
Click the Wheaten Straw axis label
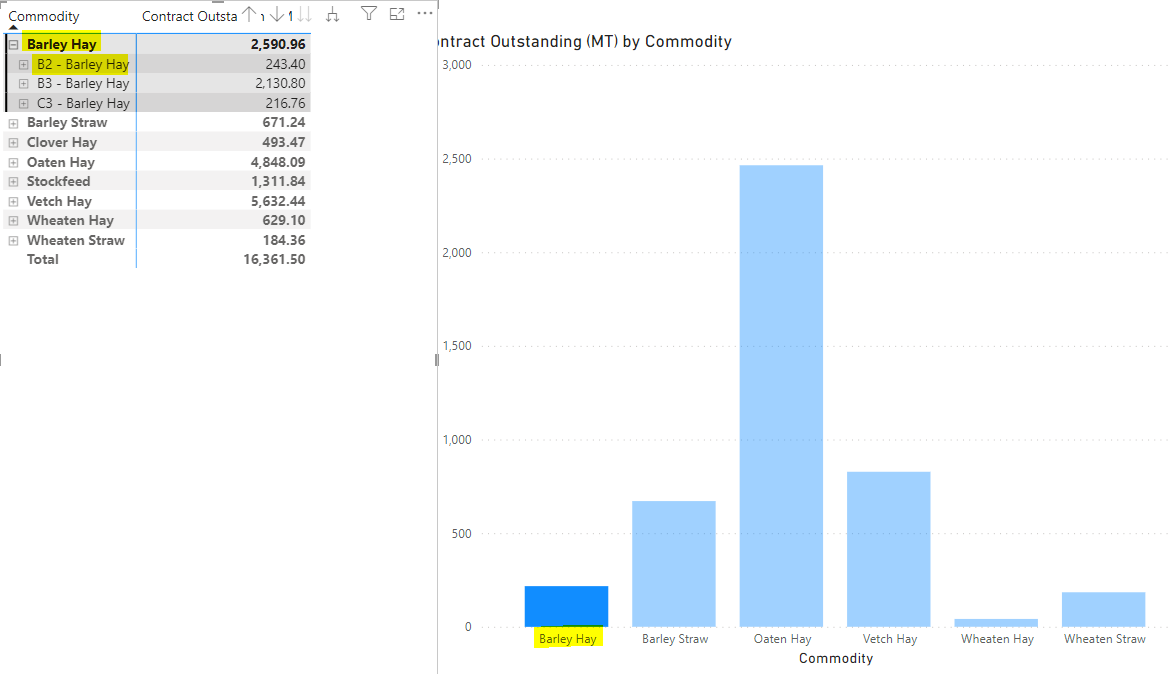[1105, 639]
